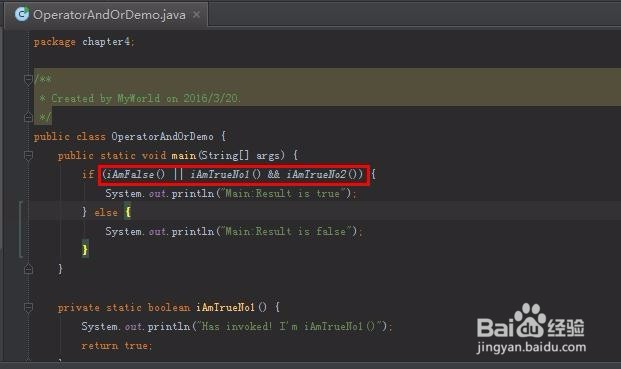Click the highlighted opening brace after else
The image size is (621, 369).
(x=128, y=212)
